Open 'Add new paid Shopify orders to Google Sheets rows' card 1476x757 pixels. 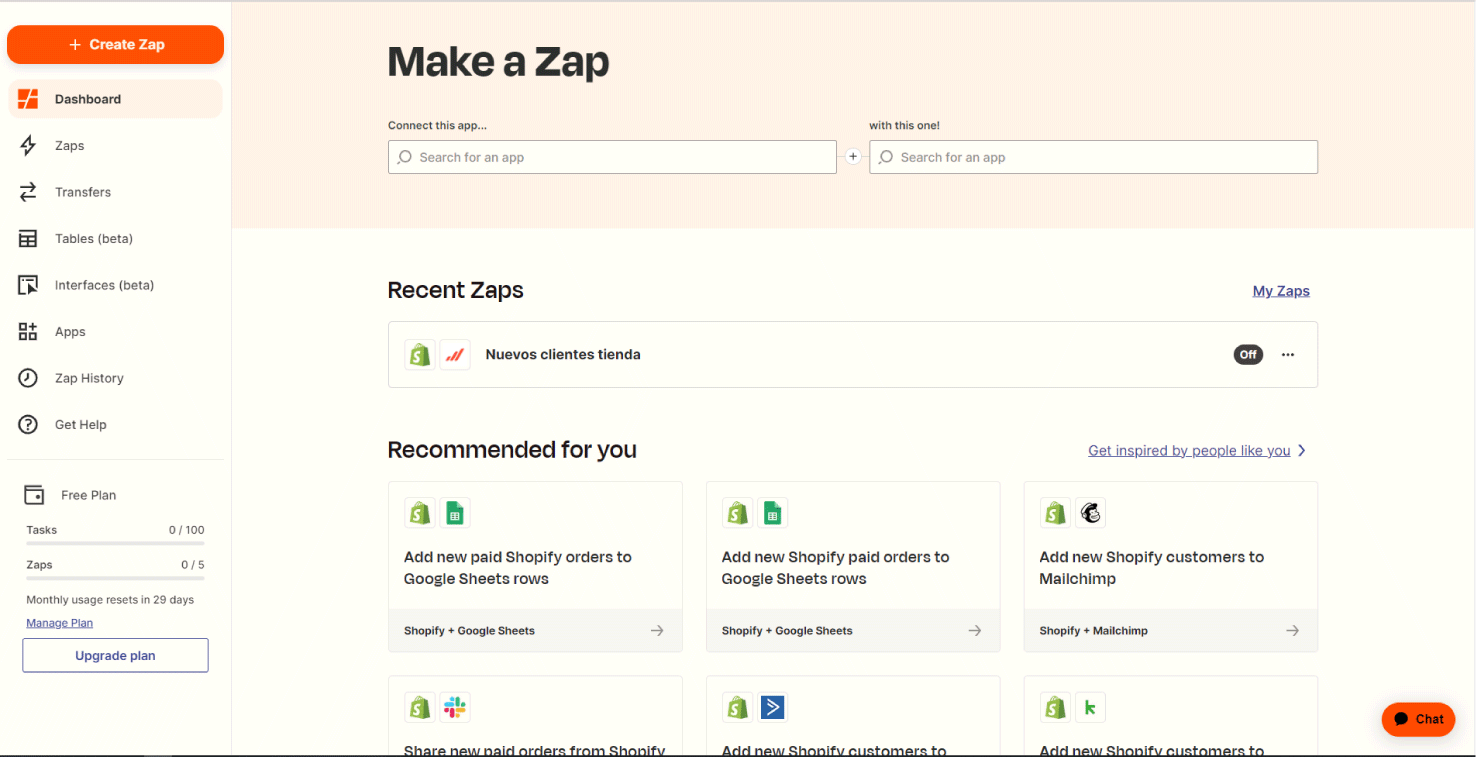click(535, 567)
